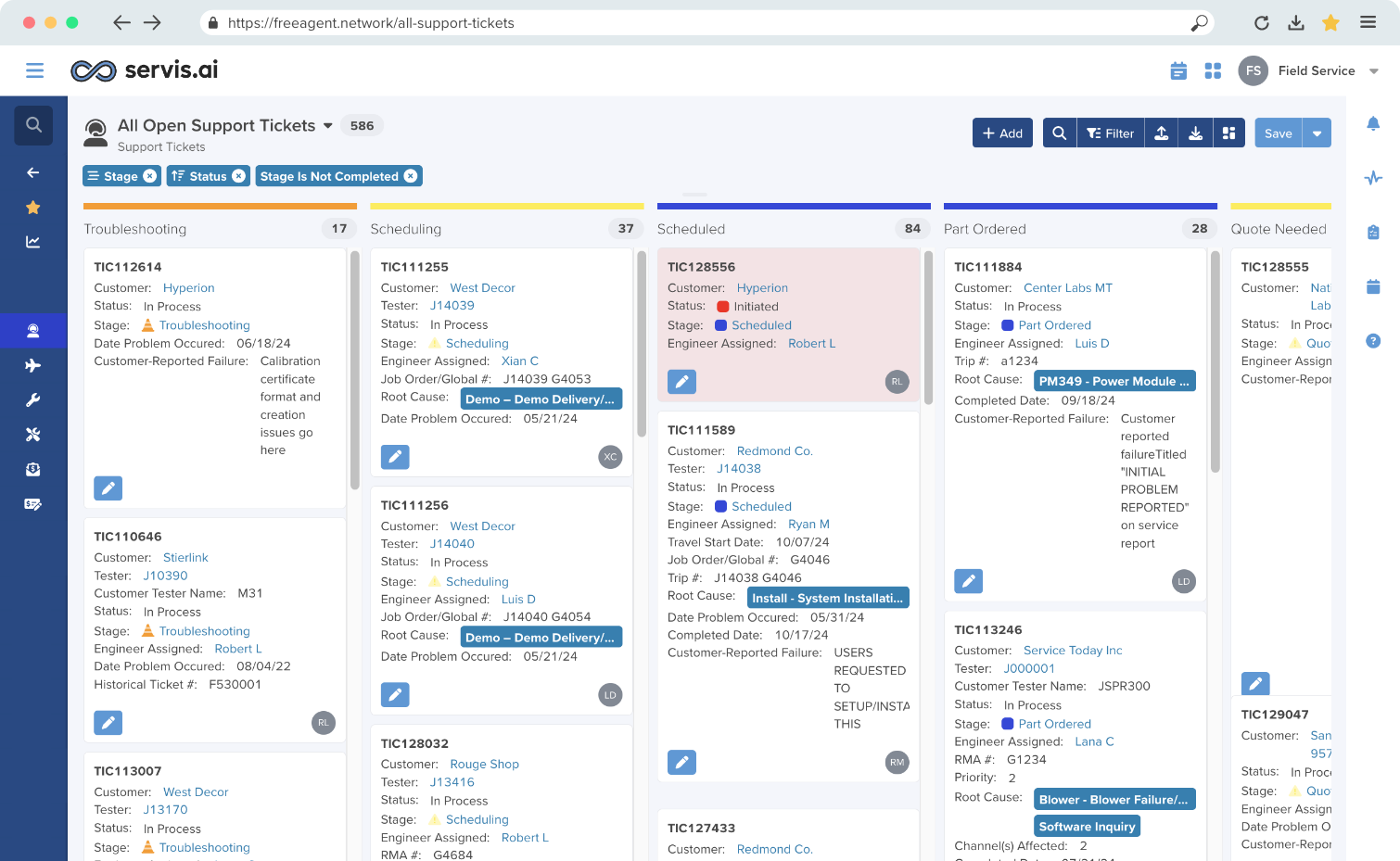Open the hamburger navigation menu
Screen dimensions: 1400x861
coord(34,70)
